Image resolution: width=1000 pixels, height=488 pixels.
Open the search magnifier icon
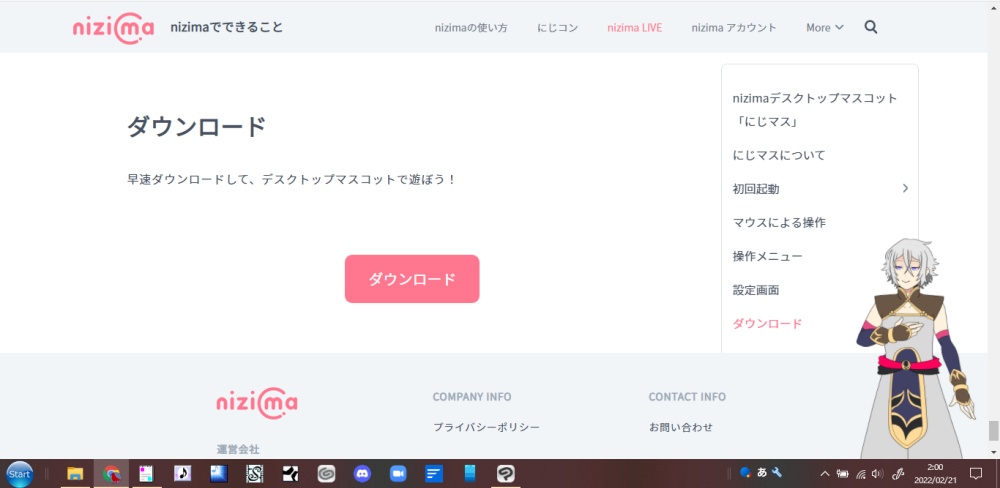871,27
